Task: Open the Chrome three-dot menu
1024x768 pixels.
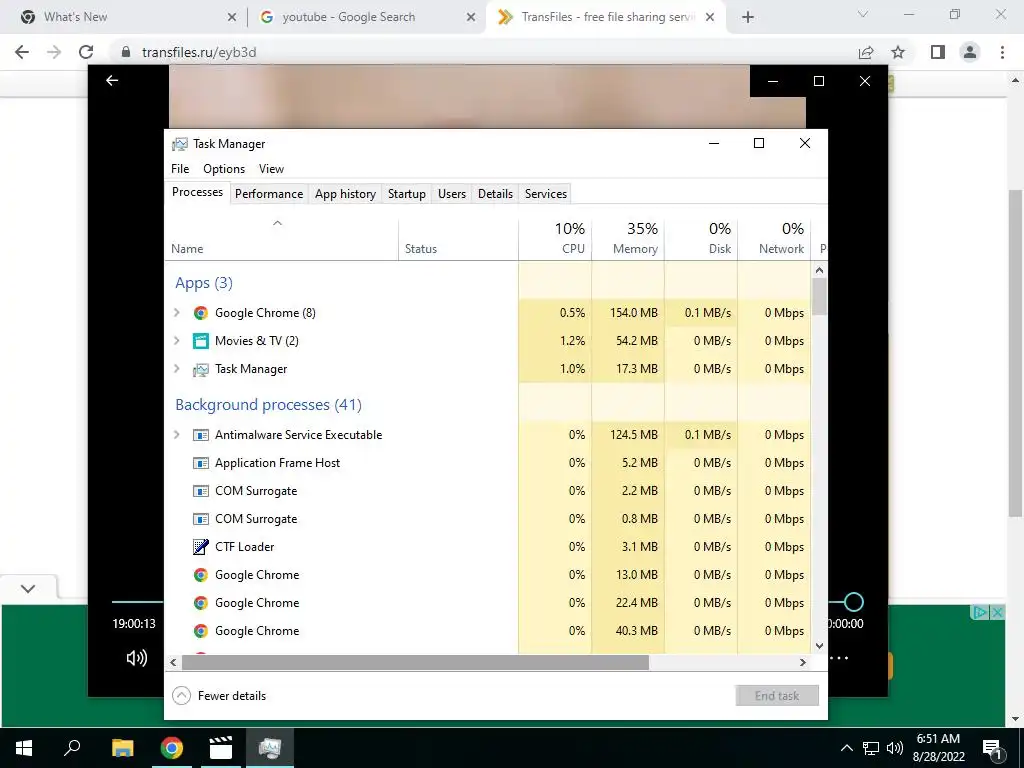Action: [1002, 52]
